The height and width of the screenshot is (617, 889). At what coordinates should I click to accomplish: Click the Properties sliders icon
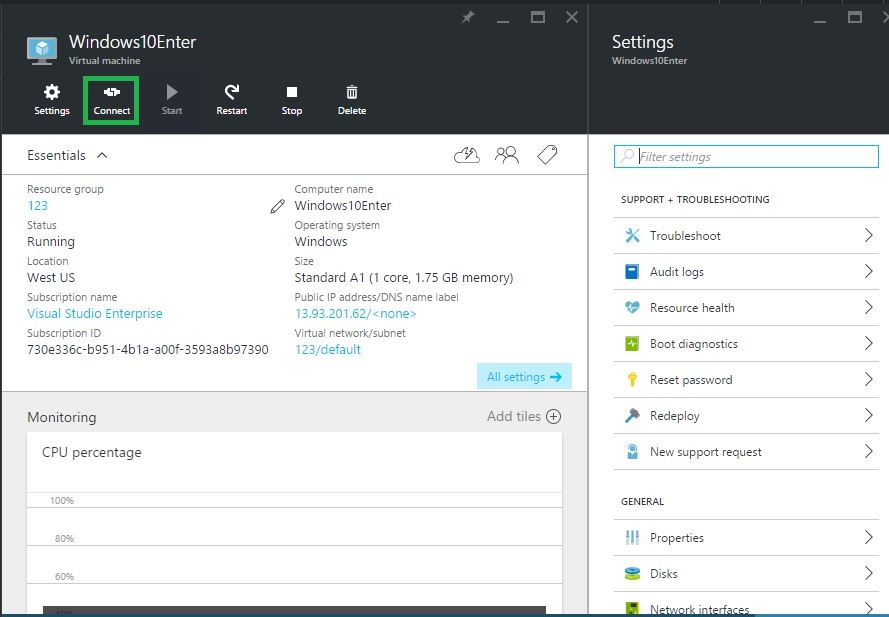coord(632,537)
